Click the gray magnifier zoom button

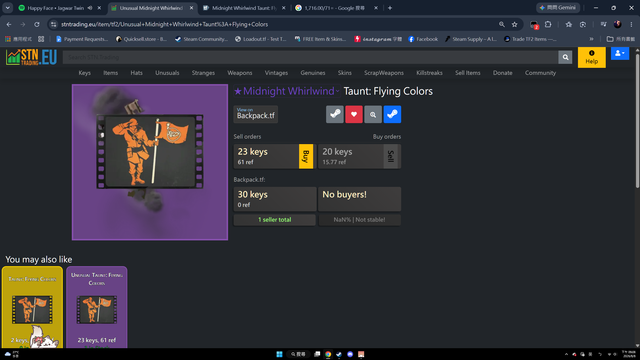click(x=373, y=115)
